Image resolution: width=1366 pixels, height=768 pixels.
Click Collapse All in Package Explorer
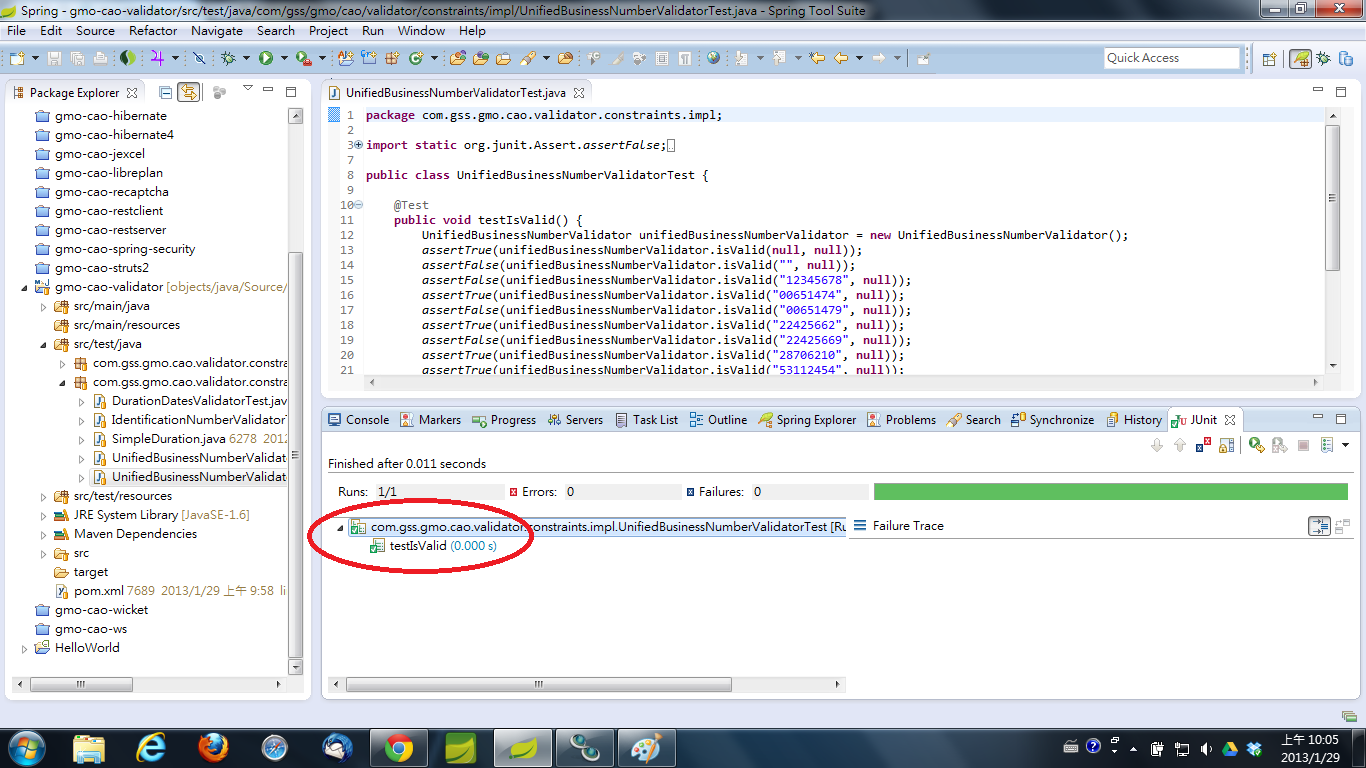click(165, 92)
